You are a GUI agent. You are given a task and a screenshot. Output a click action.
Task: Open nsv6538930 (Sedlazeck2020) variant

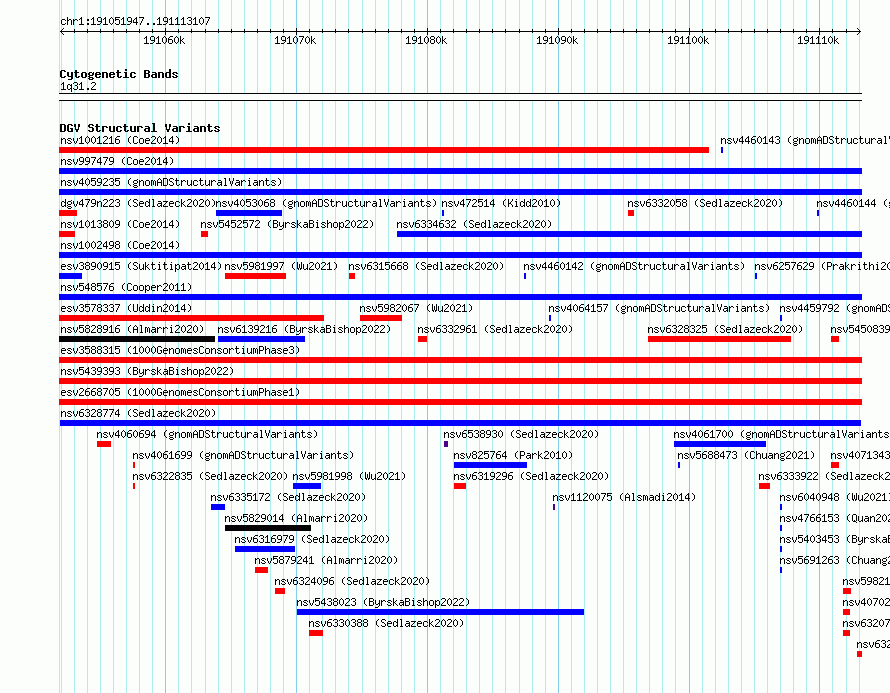tap(521, 434)
